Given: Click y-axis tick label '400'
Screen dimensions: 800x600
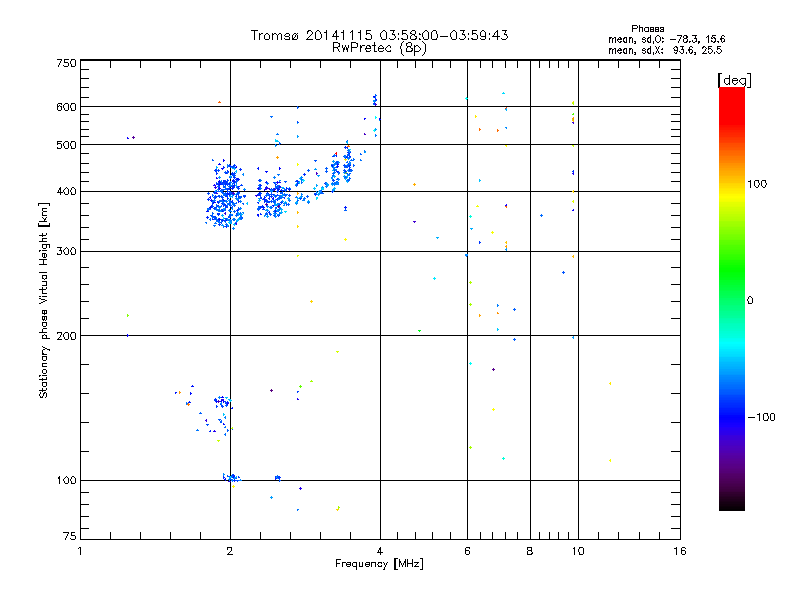Looking at the screenshot, I should pos(66,192).
